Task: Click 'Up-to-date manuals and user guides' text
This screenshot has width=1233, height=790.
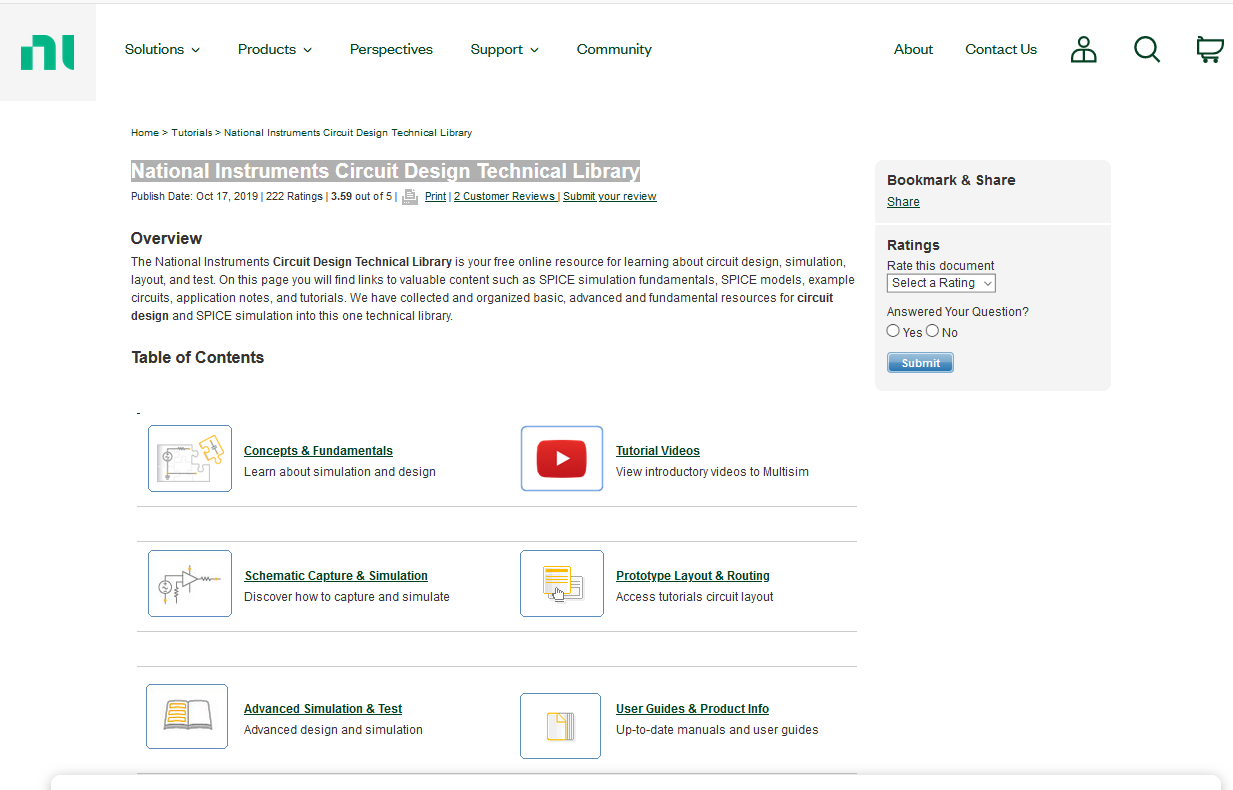Action: 717,730
